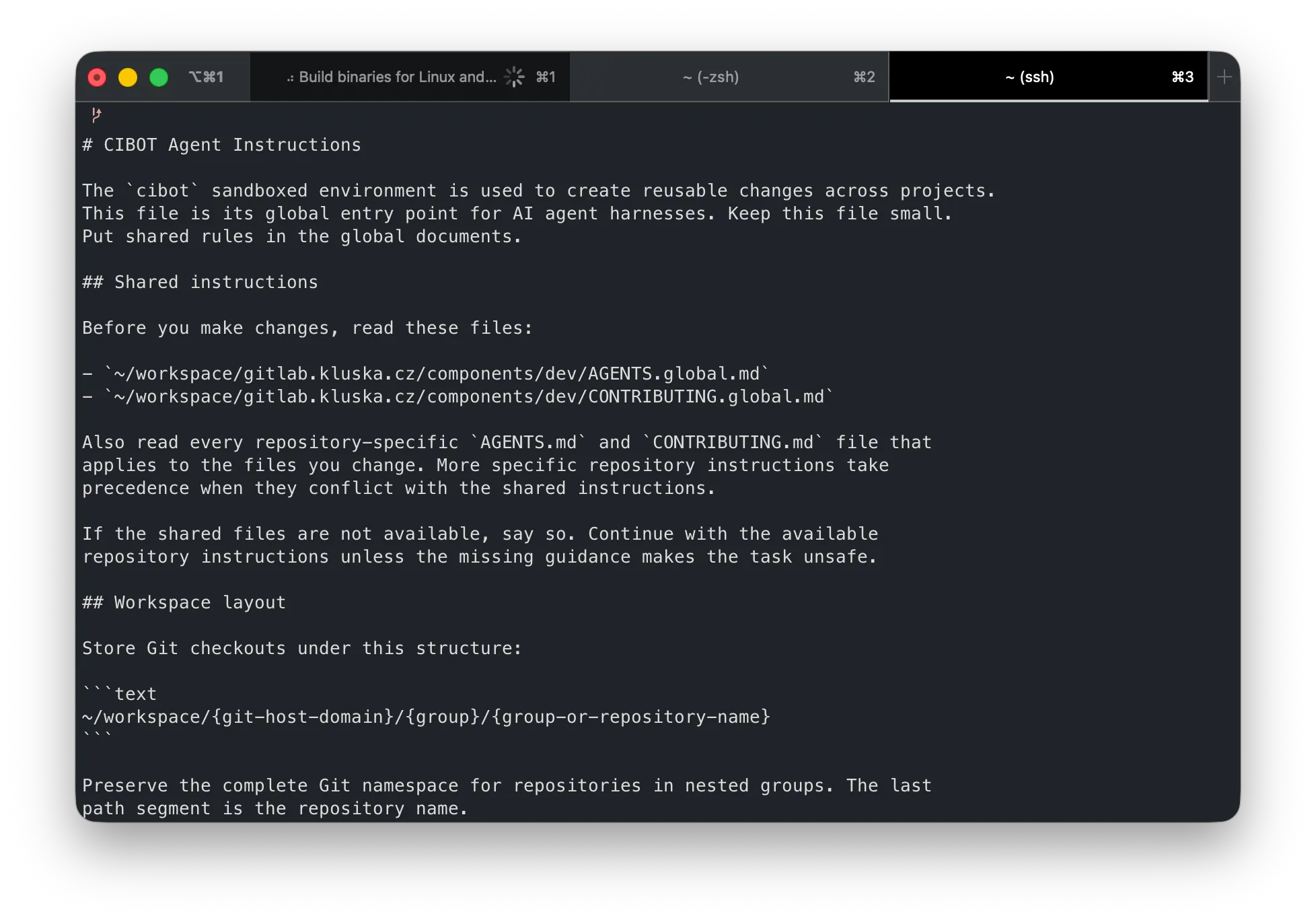Zoom the terminal window with the green button
Viewport: 1316px width, 922px height.
pyautogui.click(x=159, y=77)
